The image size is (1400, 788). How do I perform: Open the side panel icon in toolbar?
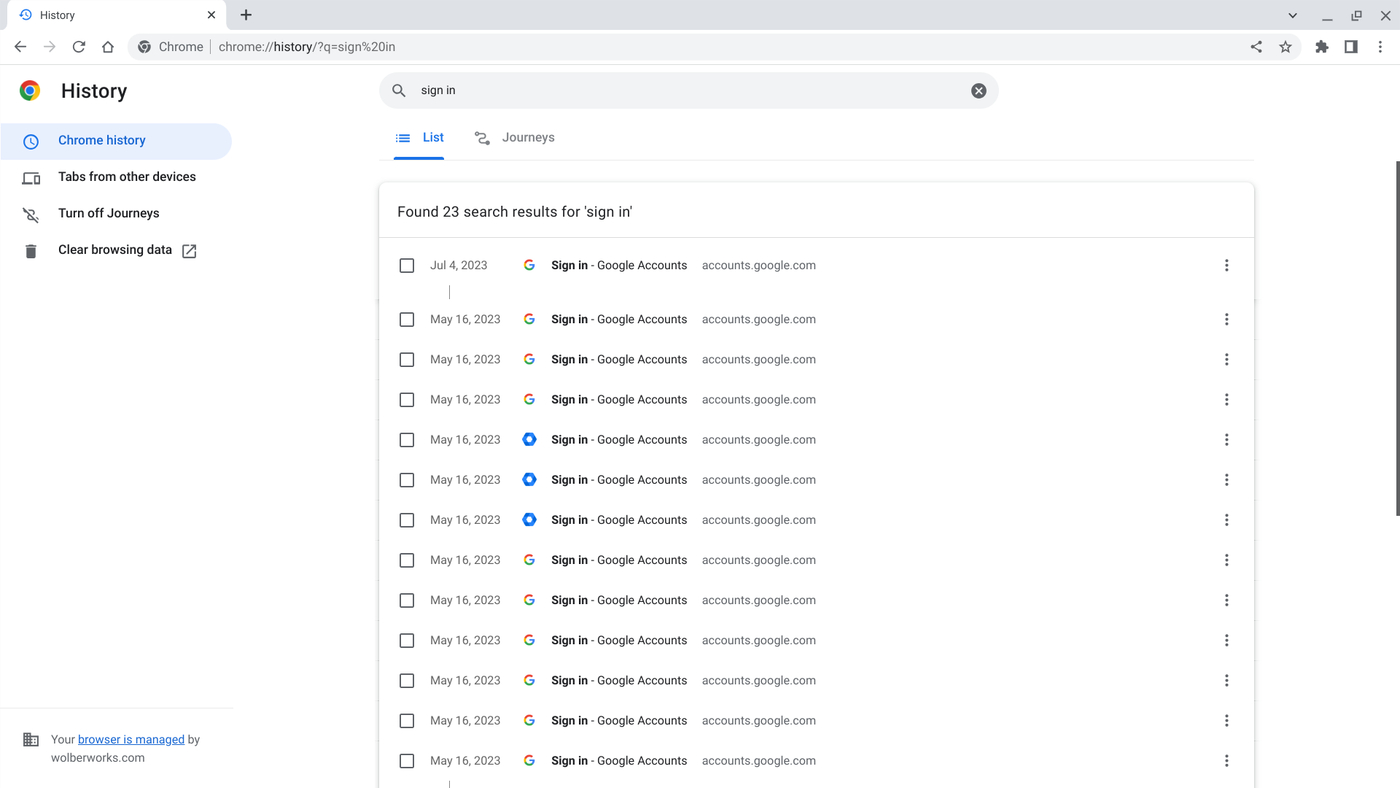(x=1351, y=46)
